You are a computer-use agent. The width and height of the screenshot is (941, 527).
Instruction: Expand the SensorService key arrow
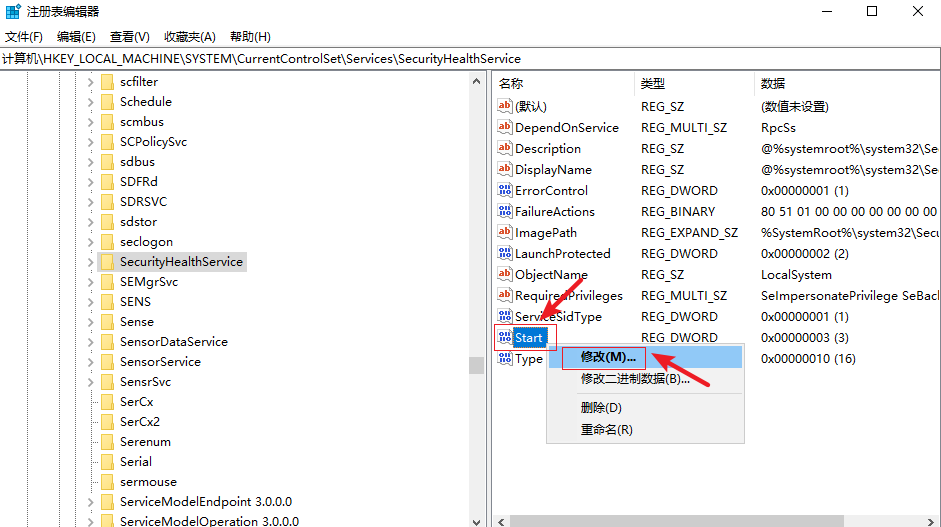click(x=91, y=362)
